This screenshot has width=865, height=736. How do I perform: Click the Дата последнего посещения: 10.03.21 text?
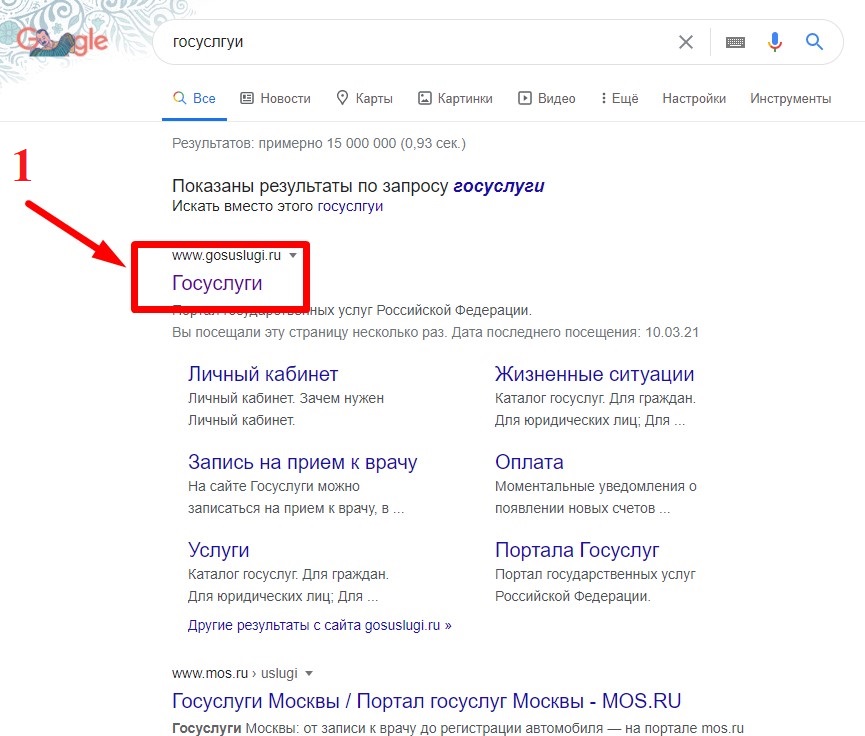(575, 332)
